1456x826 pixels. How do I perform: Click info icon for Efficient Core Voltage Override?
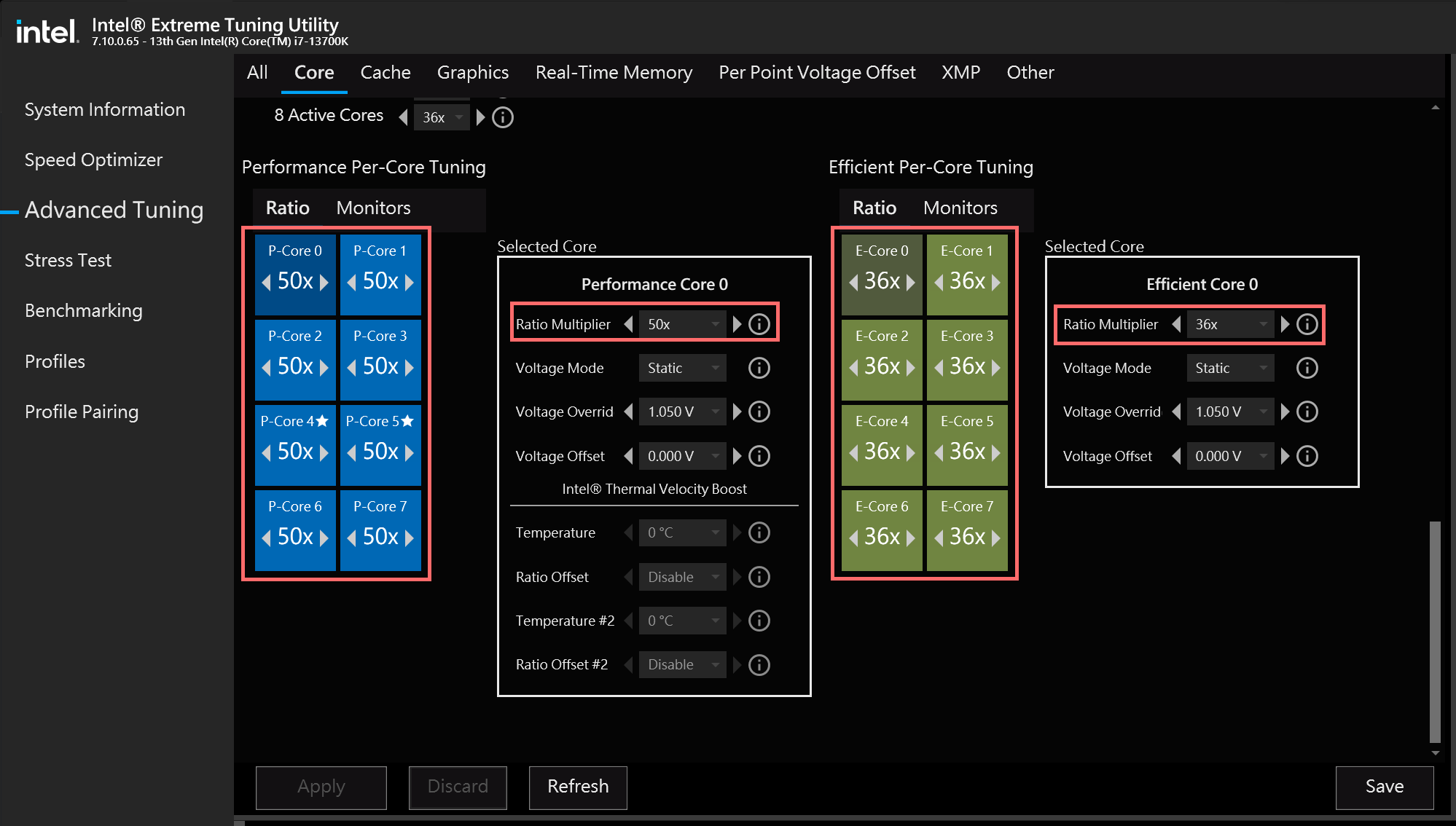click(1307, 412)
